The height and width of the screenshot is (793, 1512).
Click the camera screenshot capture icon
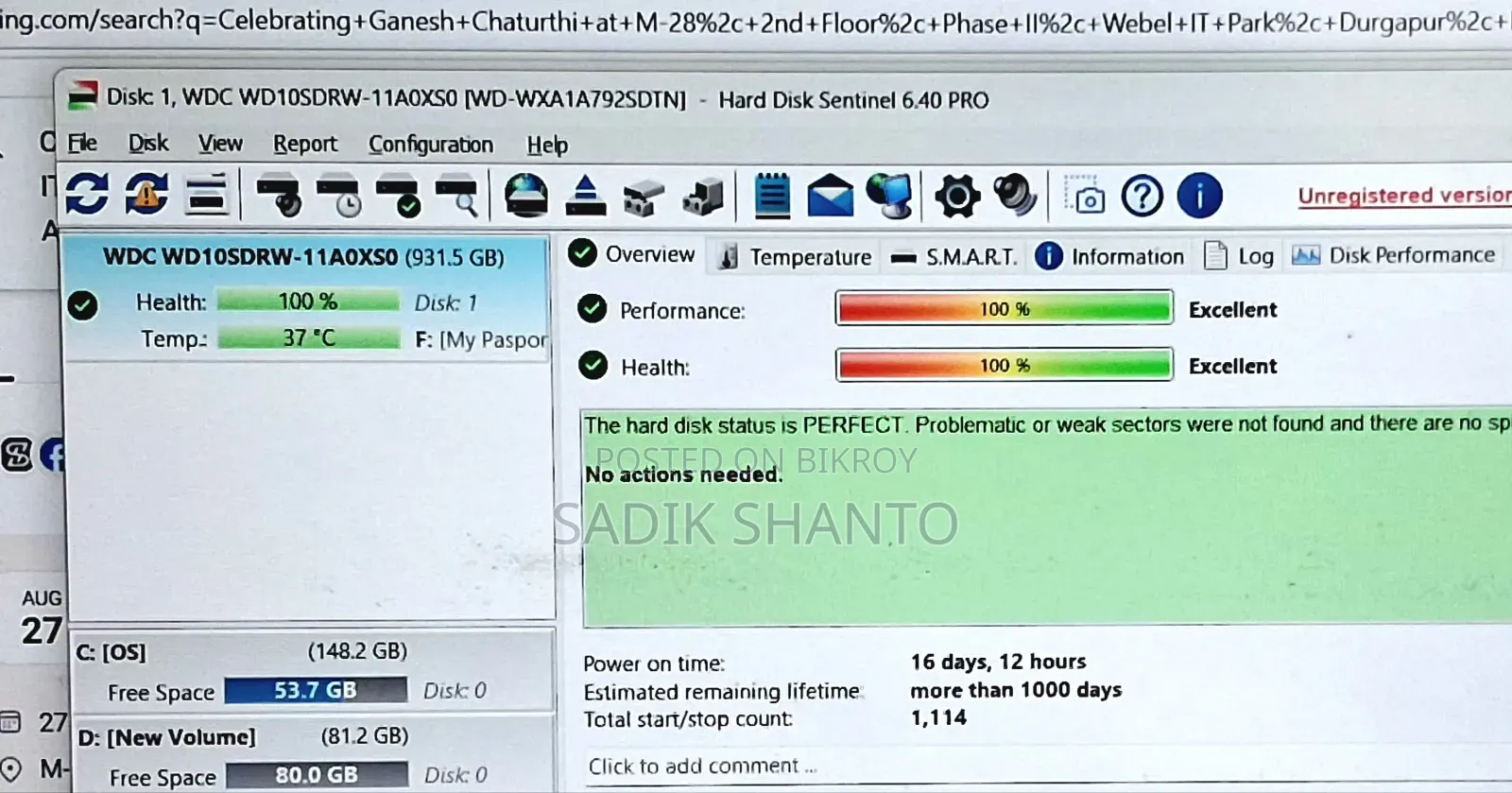[x=1085, y=196]
